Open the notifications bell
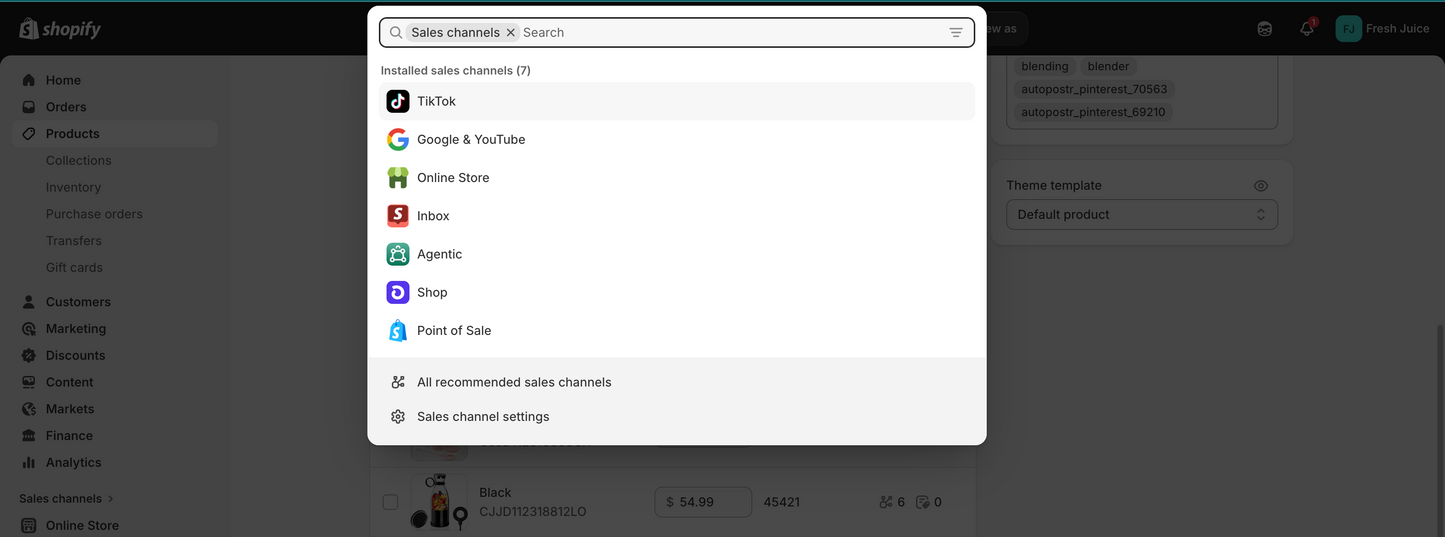1445x537 pixels. [1307, 29]
